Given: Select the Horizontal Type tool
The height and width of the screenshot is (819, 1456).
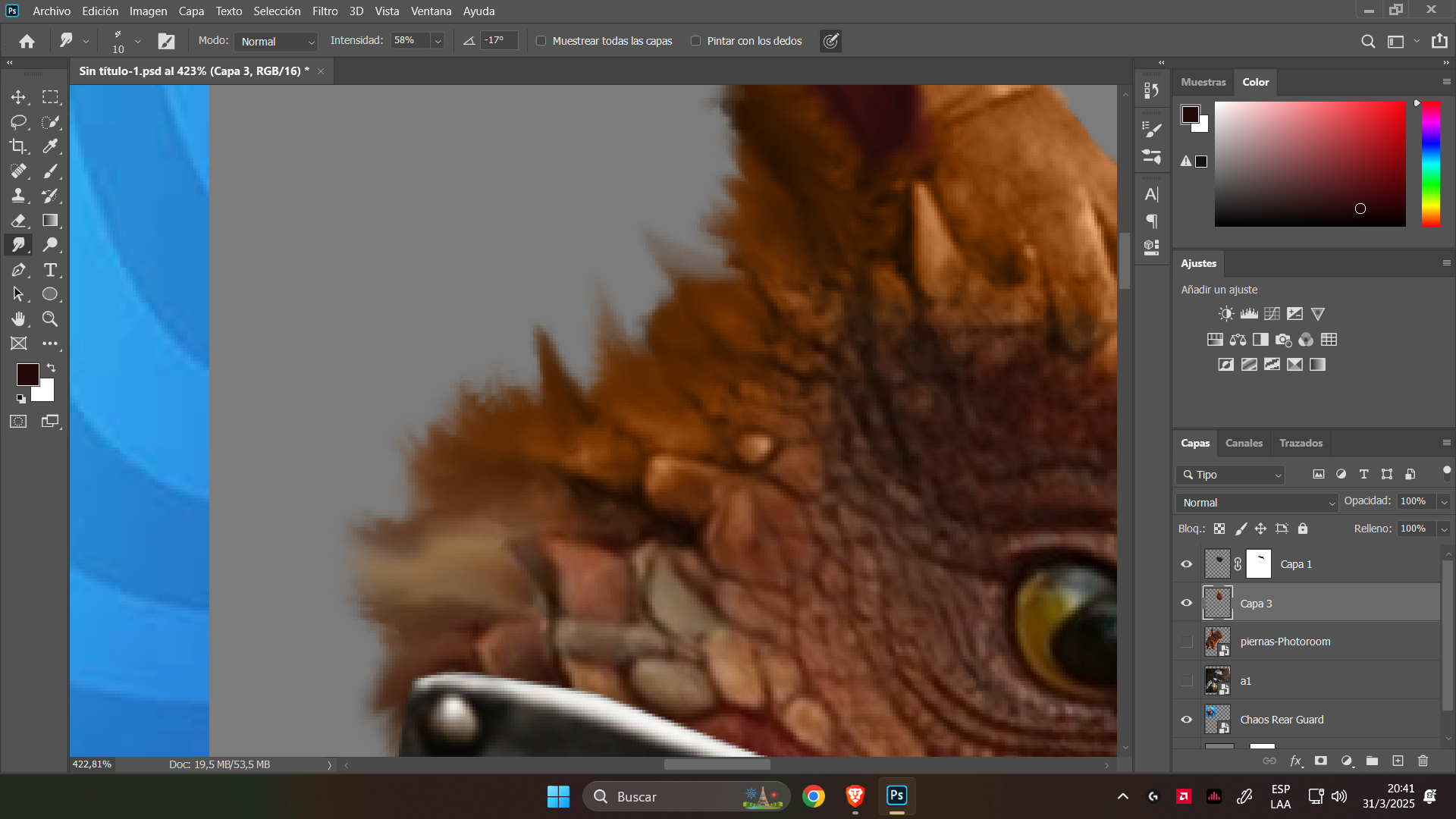Looking at the screenshot, I should pyautogui.click(x=50, y=270).
